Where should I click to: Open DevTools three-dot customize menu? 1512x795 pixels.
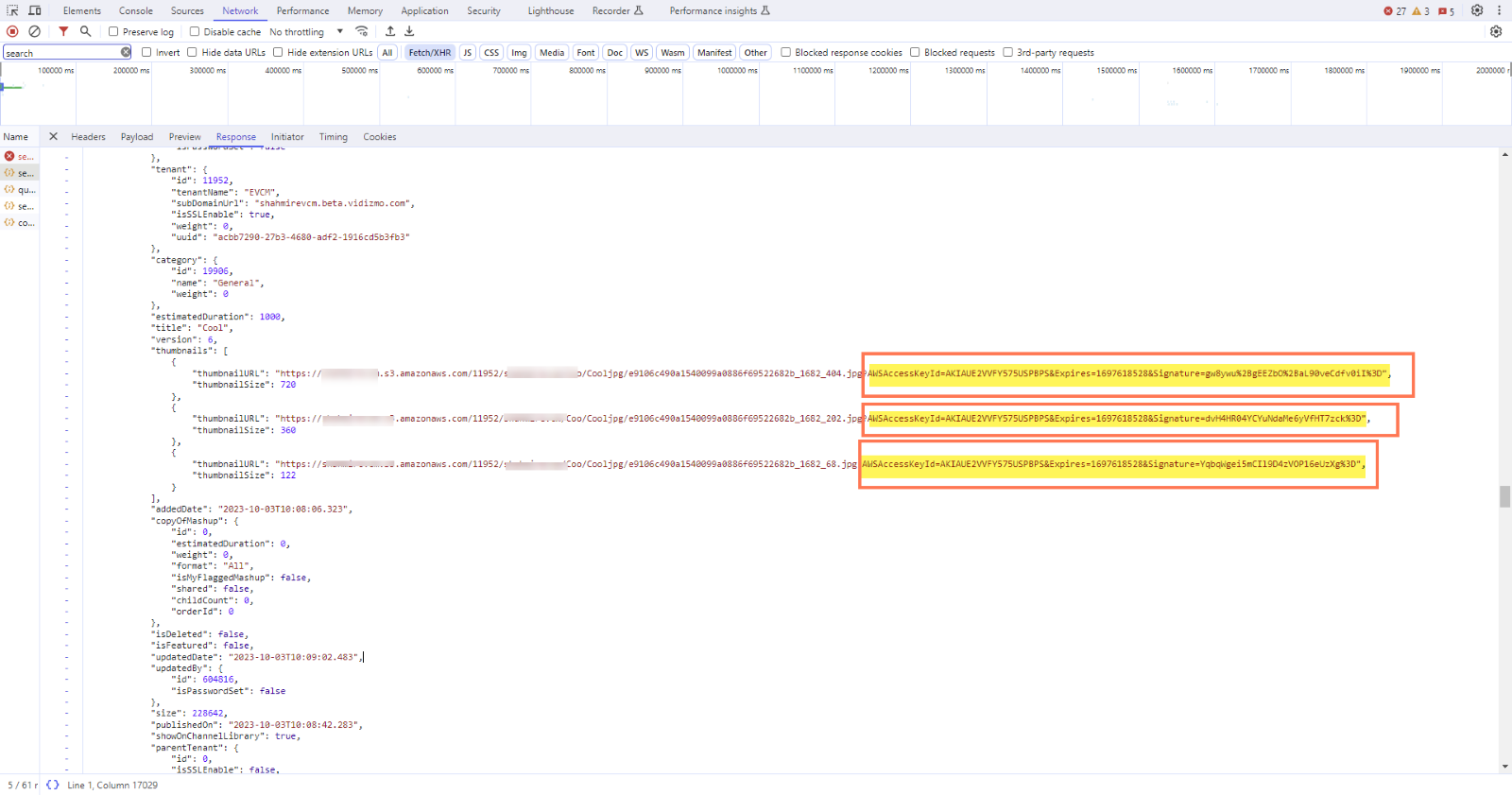(1499, 10)
